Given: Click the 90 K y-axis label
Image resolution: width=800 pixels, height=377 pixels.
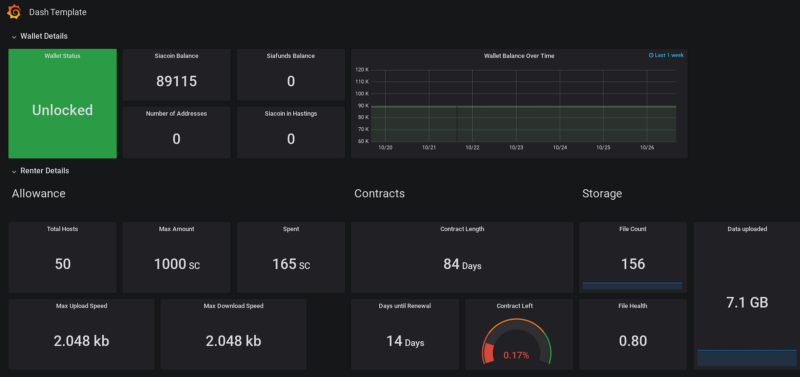Looking at the screenshot, I should pos(363,106).
